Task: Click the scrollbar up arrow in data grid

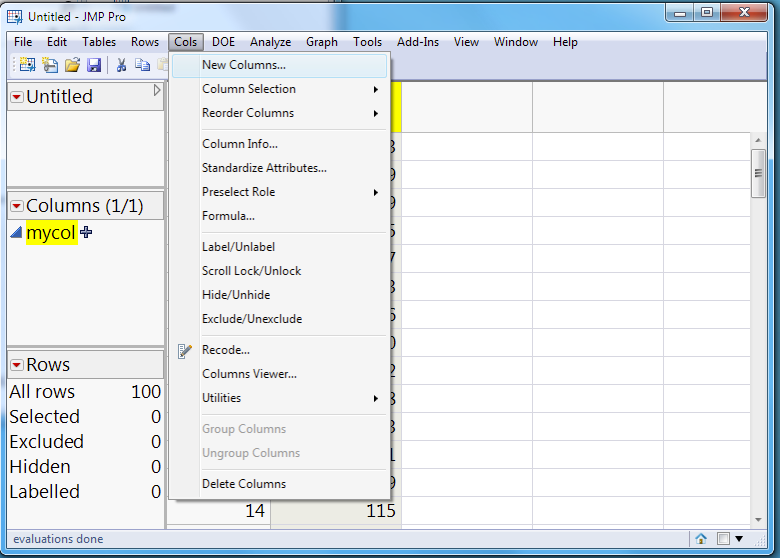Action: coord(758,140)
